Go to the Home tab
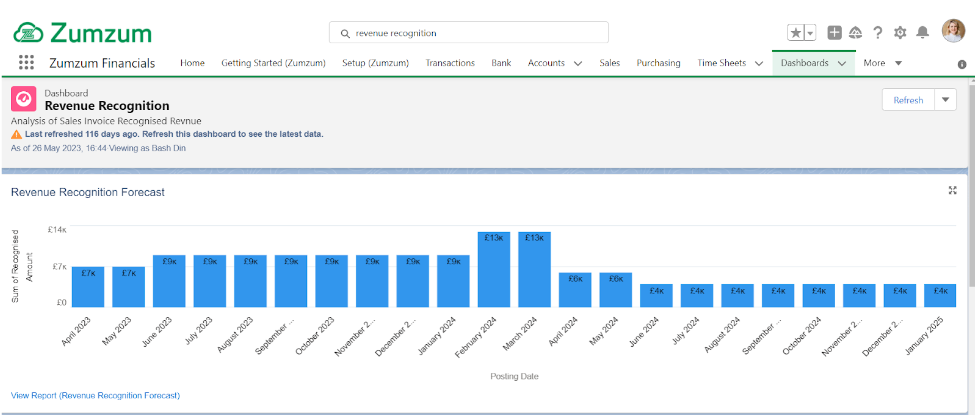975x415 pixels. pyautogui.click(x=192, y=63)
